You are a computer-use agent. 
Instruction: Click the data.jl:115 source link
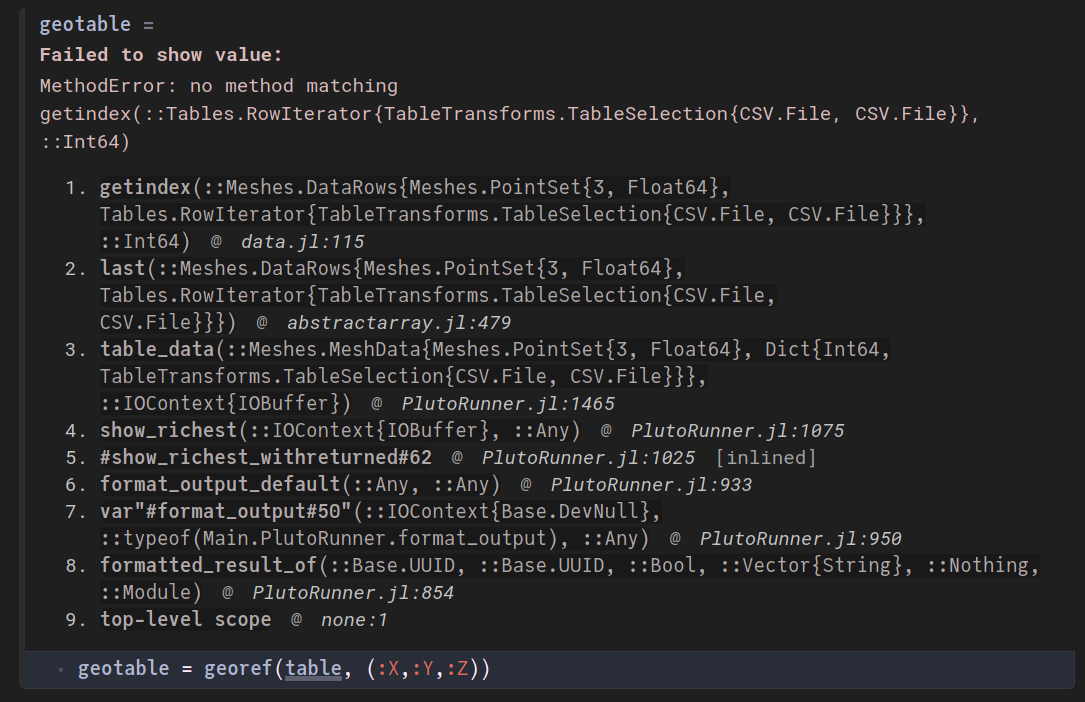tap(302, 242)
